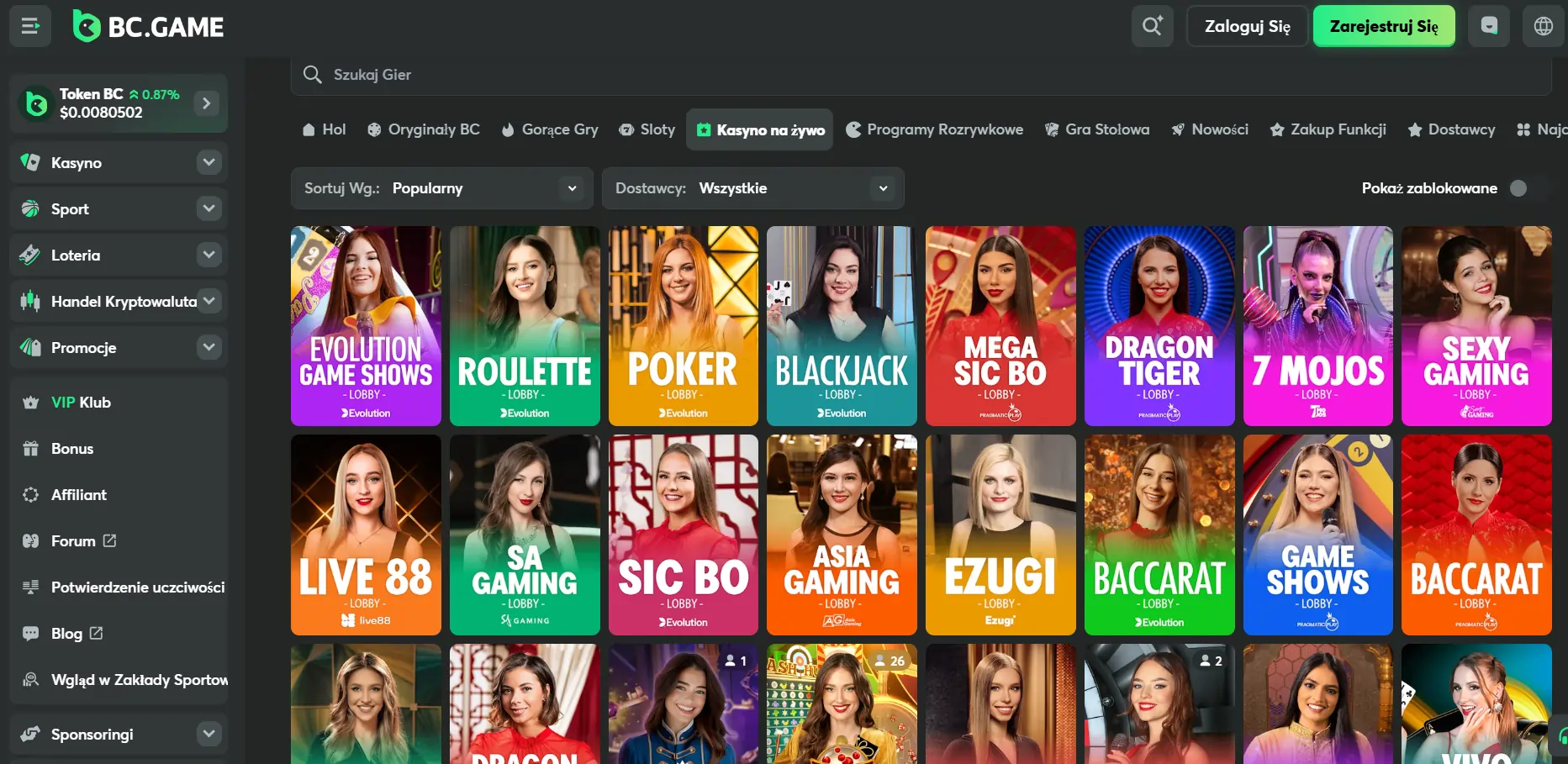
Task: Open the Blackjack lobby thumbnail
Action: (842, 326)
